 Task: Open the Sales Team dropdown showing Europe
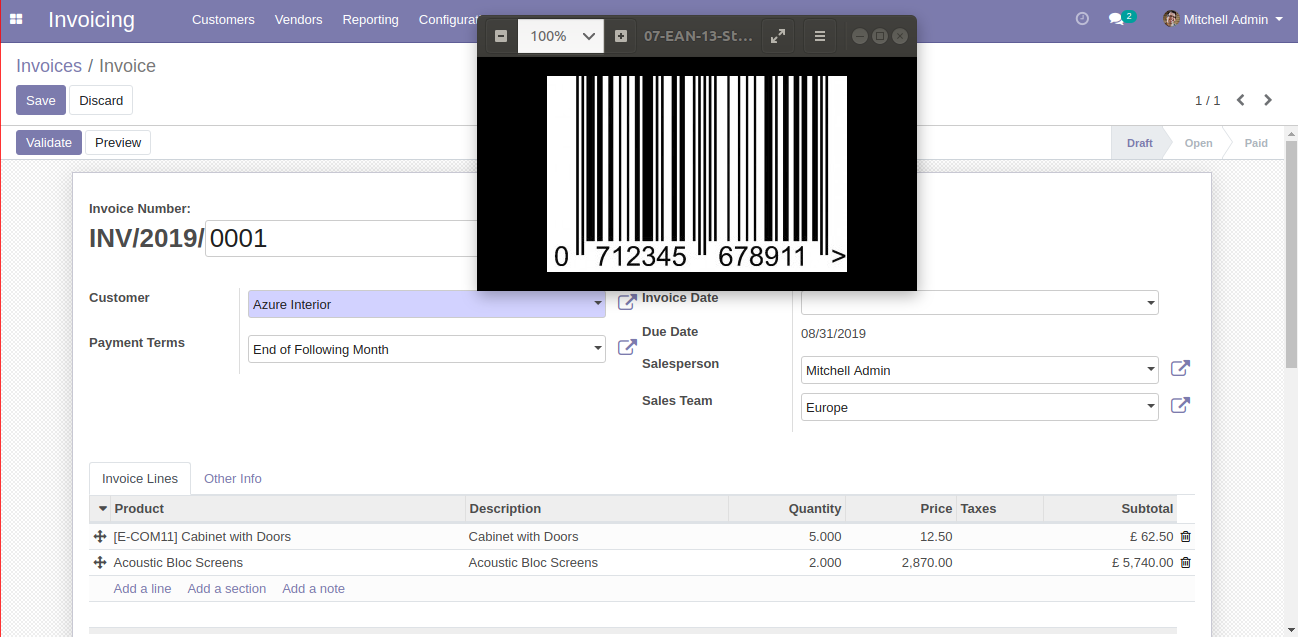click(x=980, y=407)
